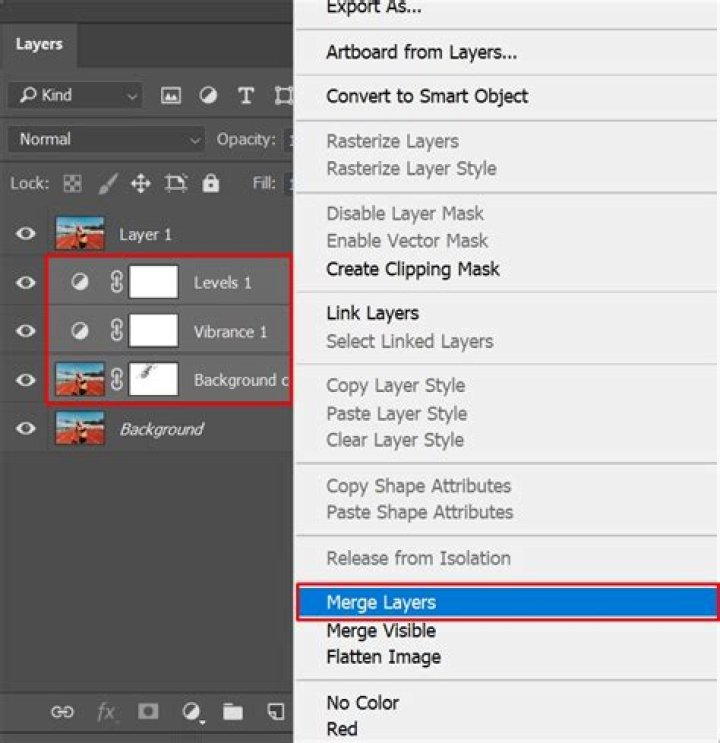The image size is (720, 743).
Task: Hide Background copy layer eye
Action: tap(26, 380)
